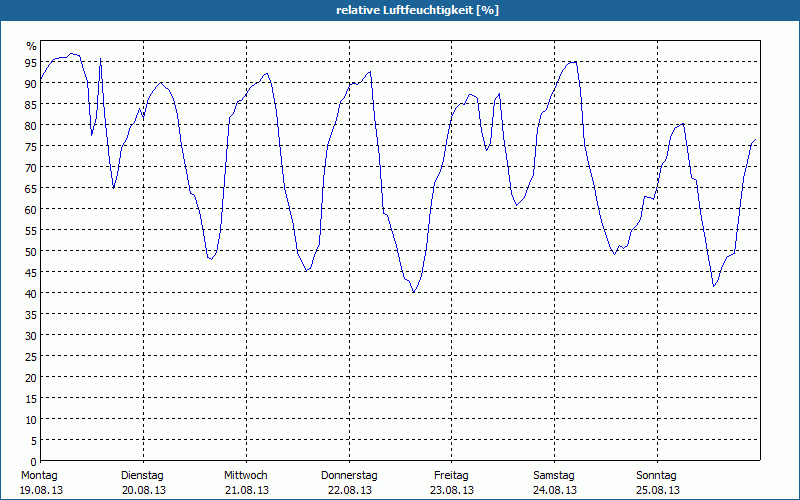
Task: Click the y-axis value '10'
Action: click(x=31, y=420)
